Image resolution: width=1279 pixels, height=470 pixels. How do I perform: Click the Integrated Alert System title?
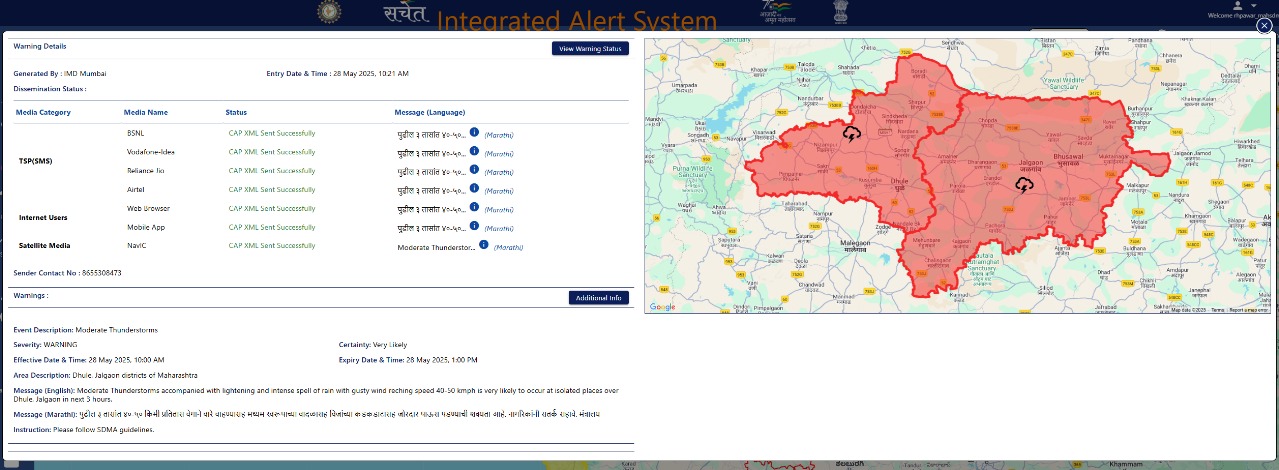coord(577,21)
